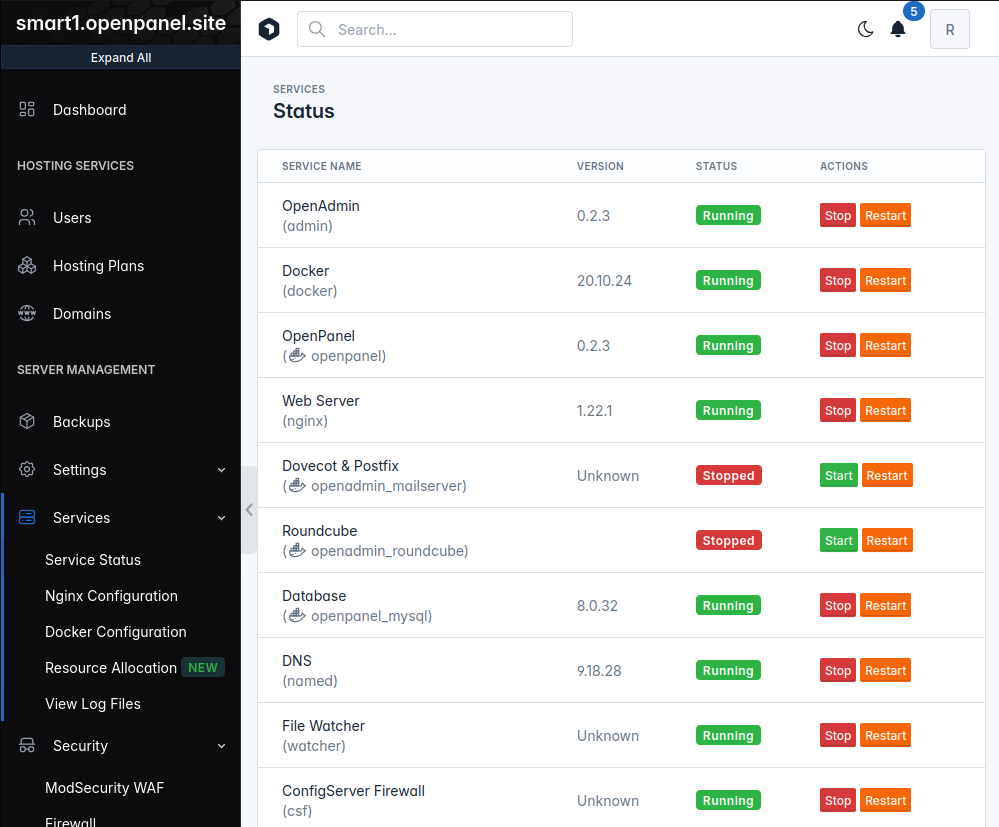Screen dimensions: 999x827
Task: Collapse the Services menu chevron
Action: click(x=221, y=518)
